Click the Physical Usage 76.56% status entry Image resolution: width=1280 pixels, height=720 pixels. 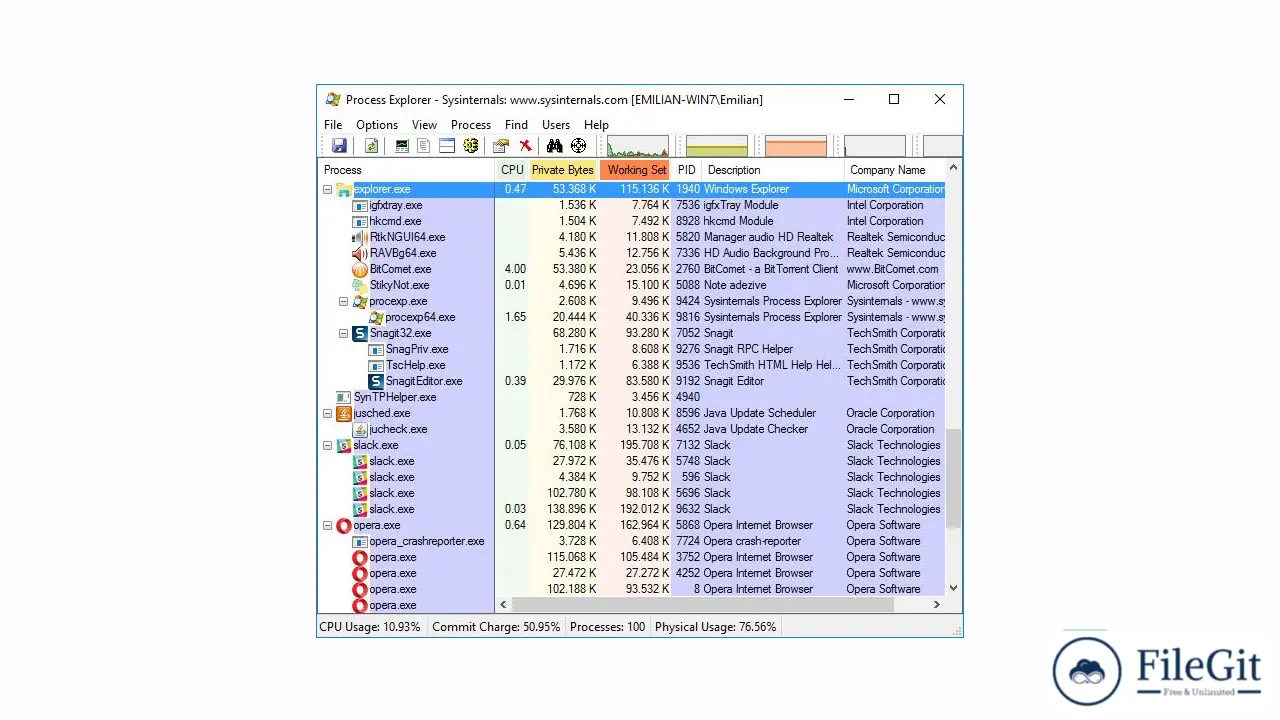(715, 627)
